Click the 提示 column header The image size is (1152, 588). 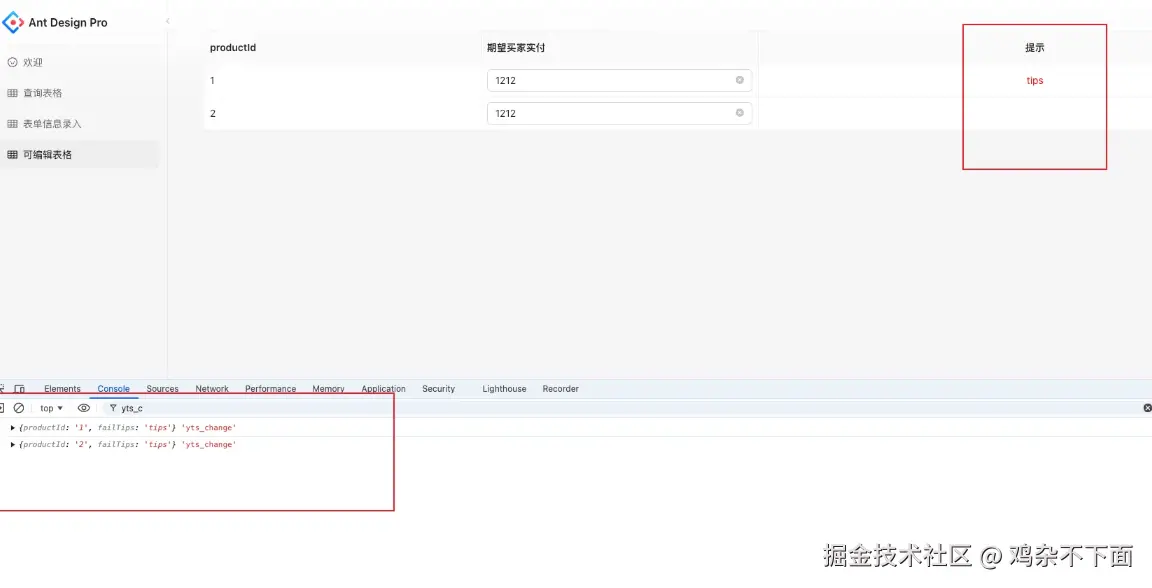[x=1034, y=48]
